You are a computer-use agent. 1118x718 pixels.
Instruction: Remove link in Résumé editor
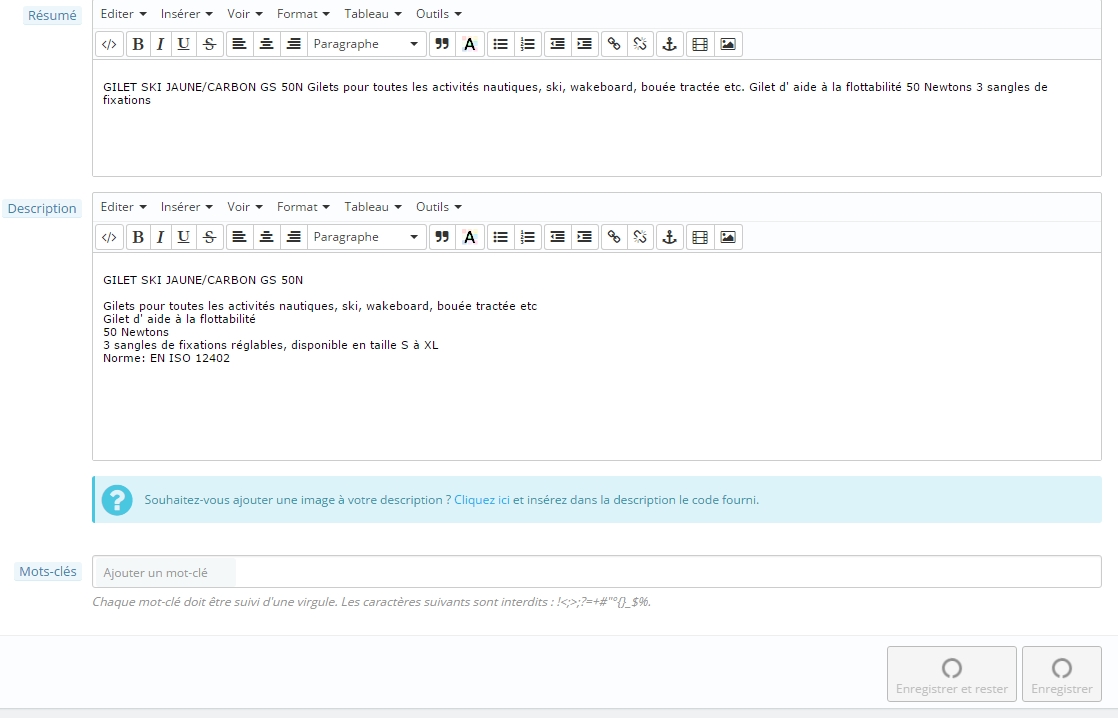[x=640, y=44]
